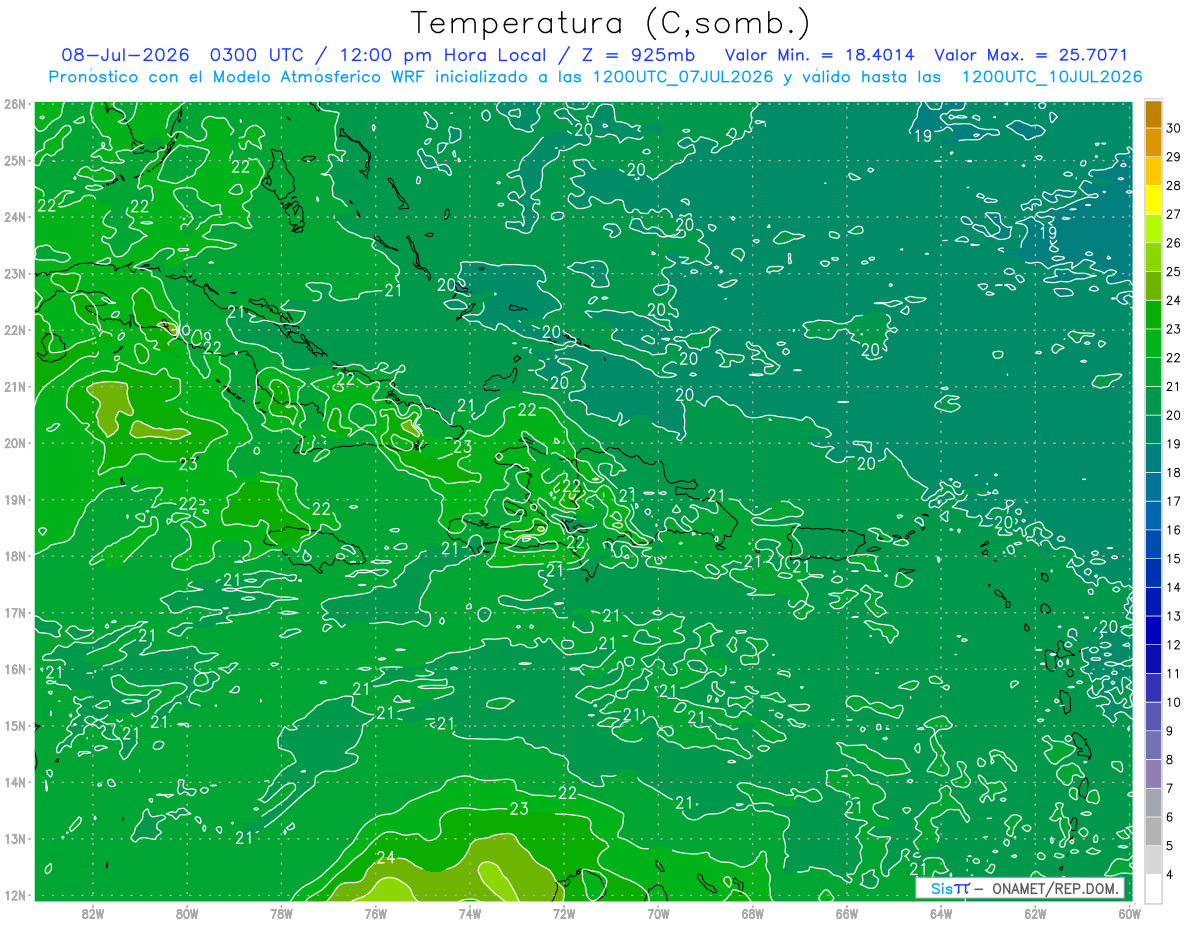Click the 74W longitude axis label

[x=469, y=913]
